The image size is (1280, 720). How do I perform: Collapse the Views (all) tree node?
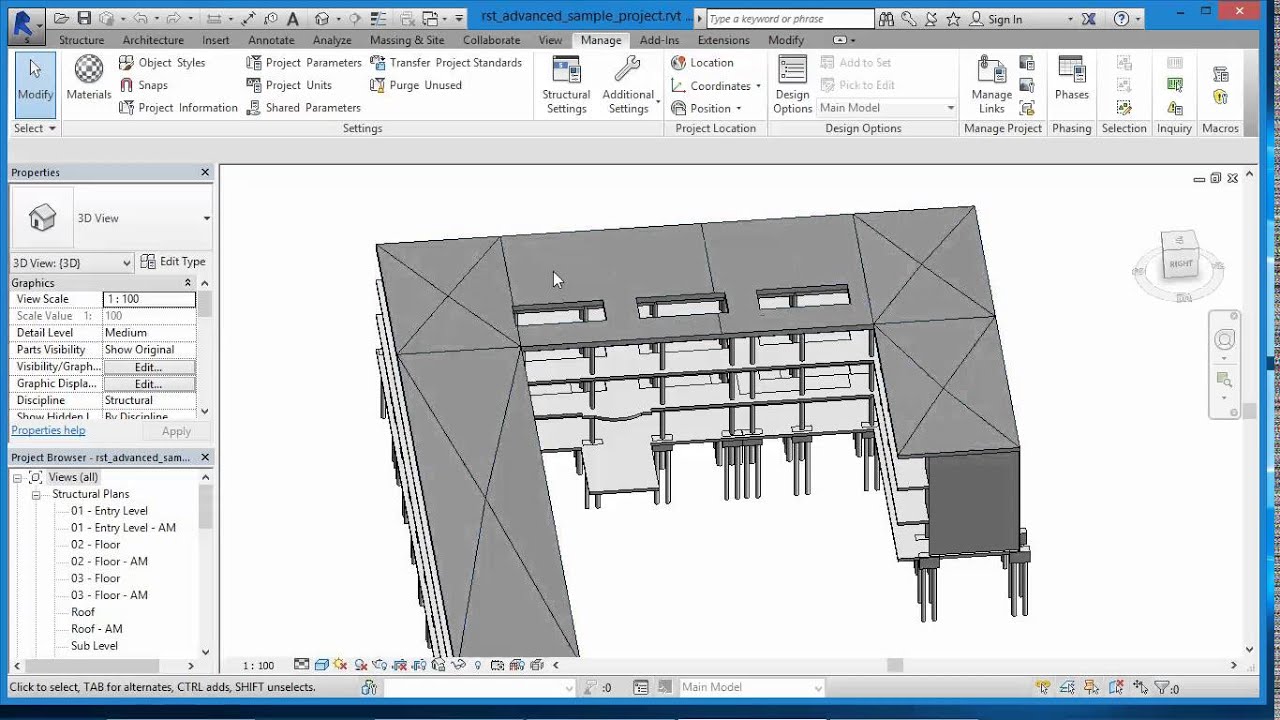click(x=18, y=478)
